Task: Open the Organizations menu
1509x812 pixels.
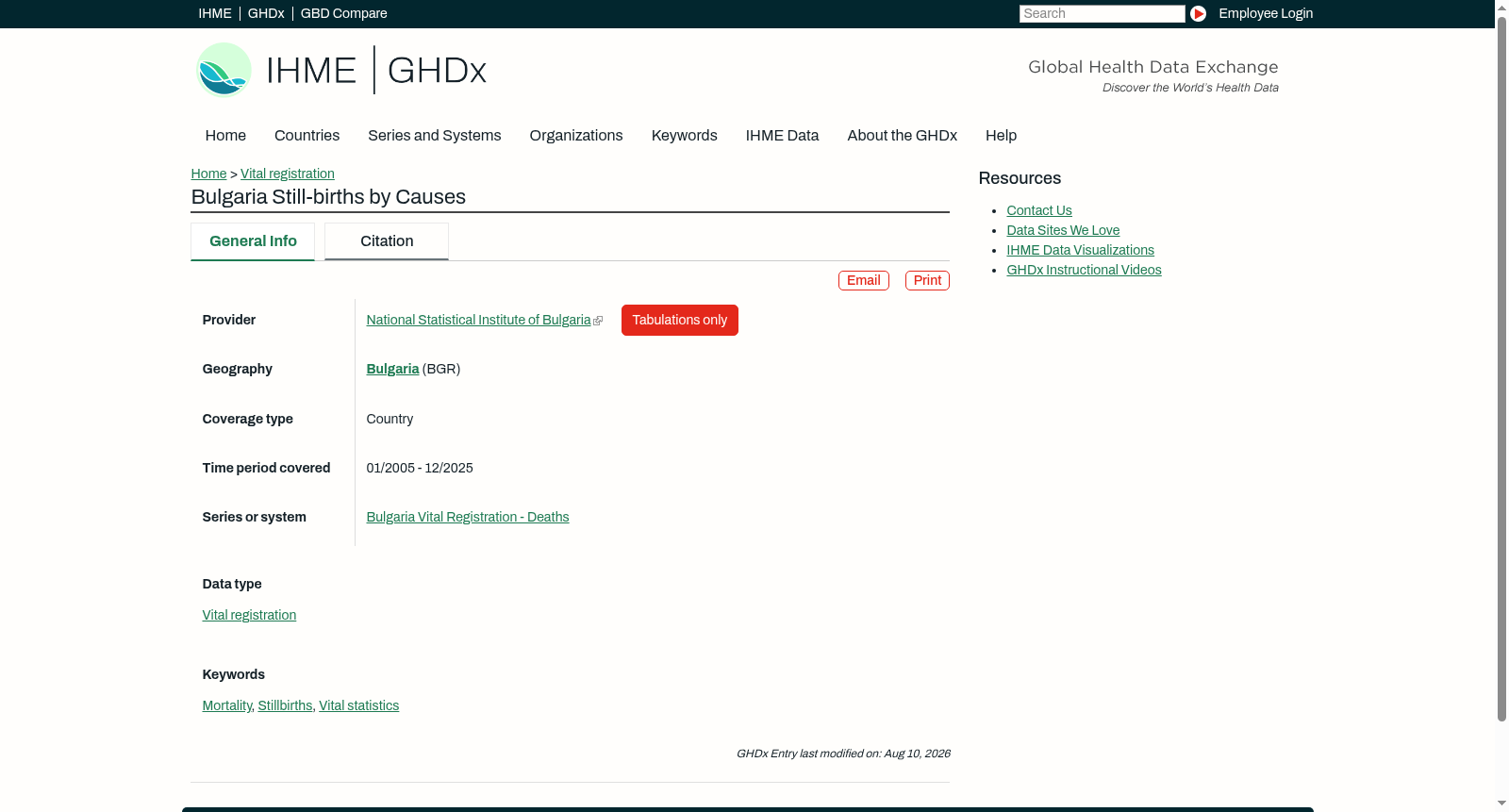Action: pyautogui.click(x=576, y=136)
